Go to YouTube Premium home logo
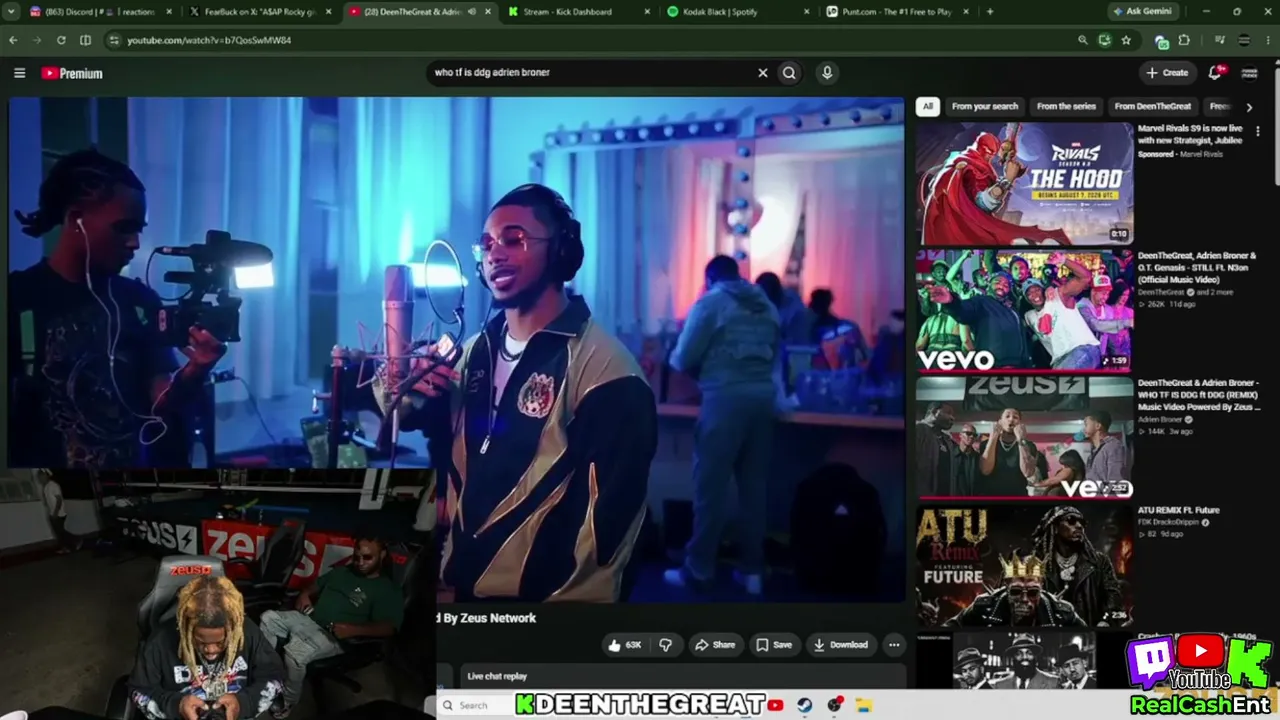 click(x=72, y=73)
